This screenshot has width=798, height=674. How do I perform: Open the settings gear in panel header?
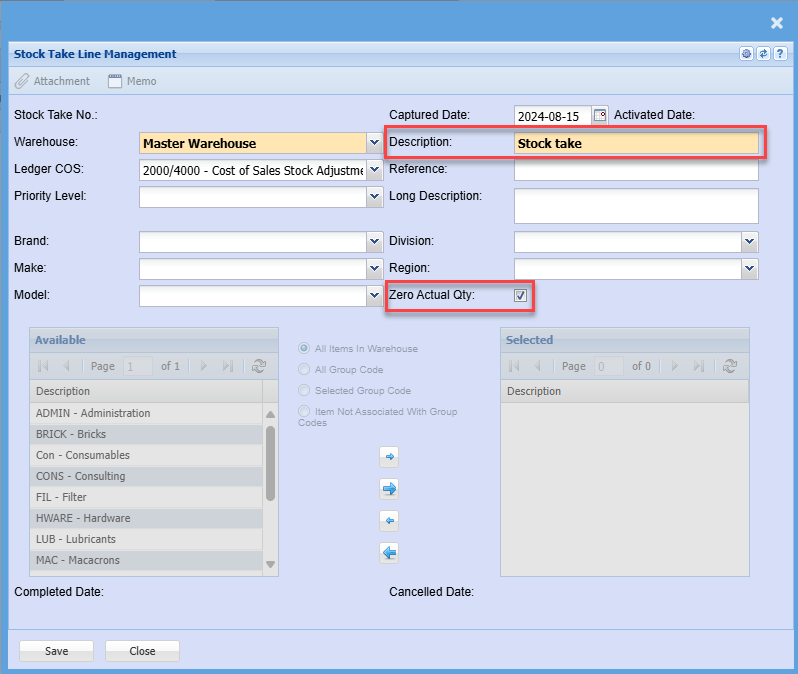(x=746, y=54)
